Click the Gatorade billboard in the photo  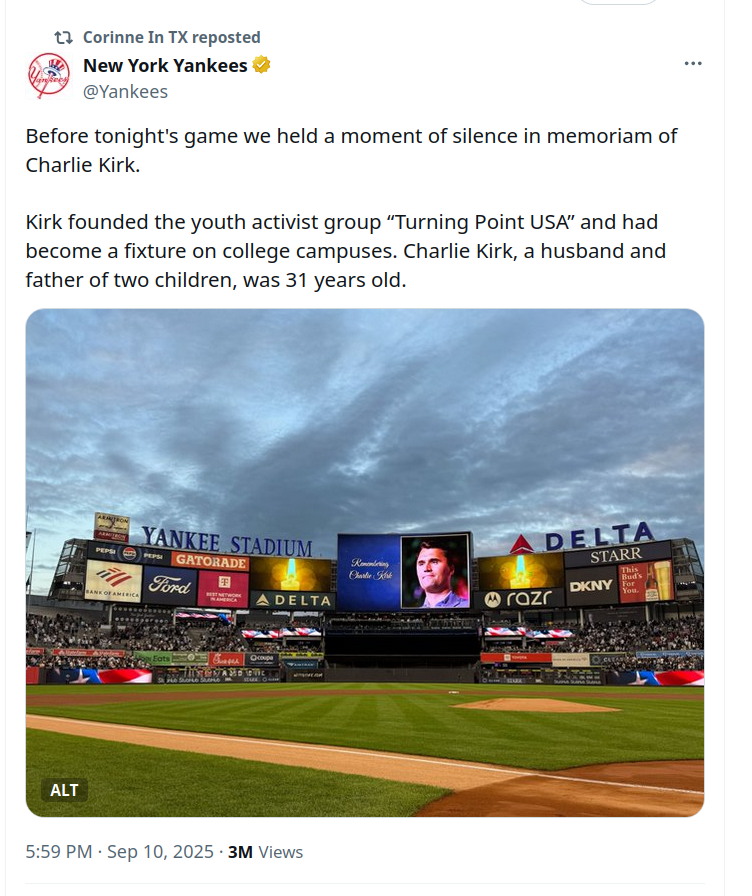tap(210, 561)
